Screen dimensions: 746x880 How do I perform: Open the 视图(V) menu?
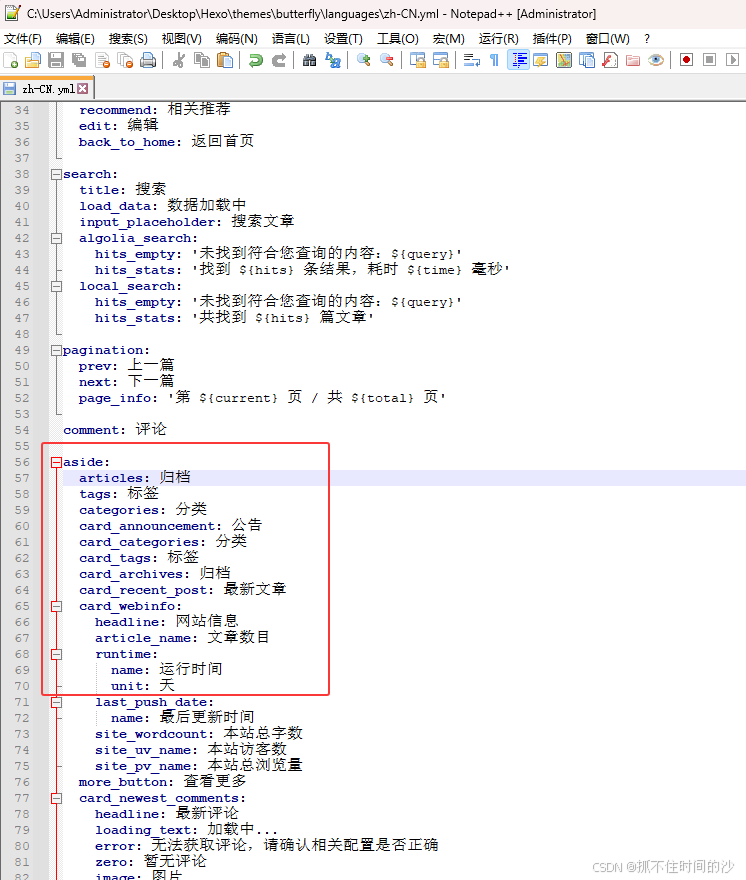181,39
